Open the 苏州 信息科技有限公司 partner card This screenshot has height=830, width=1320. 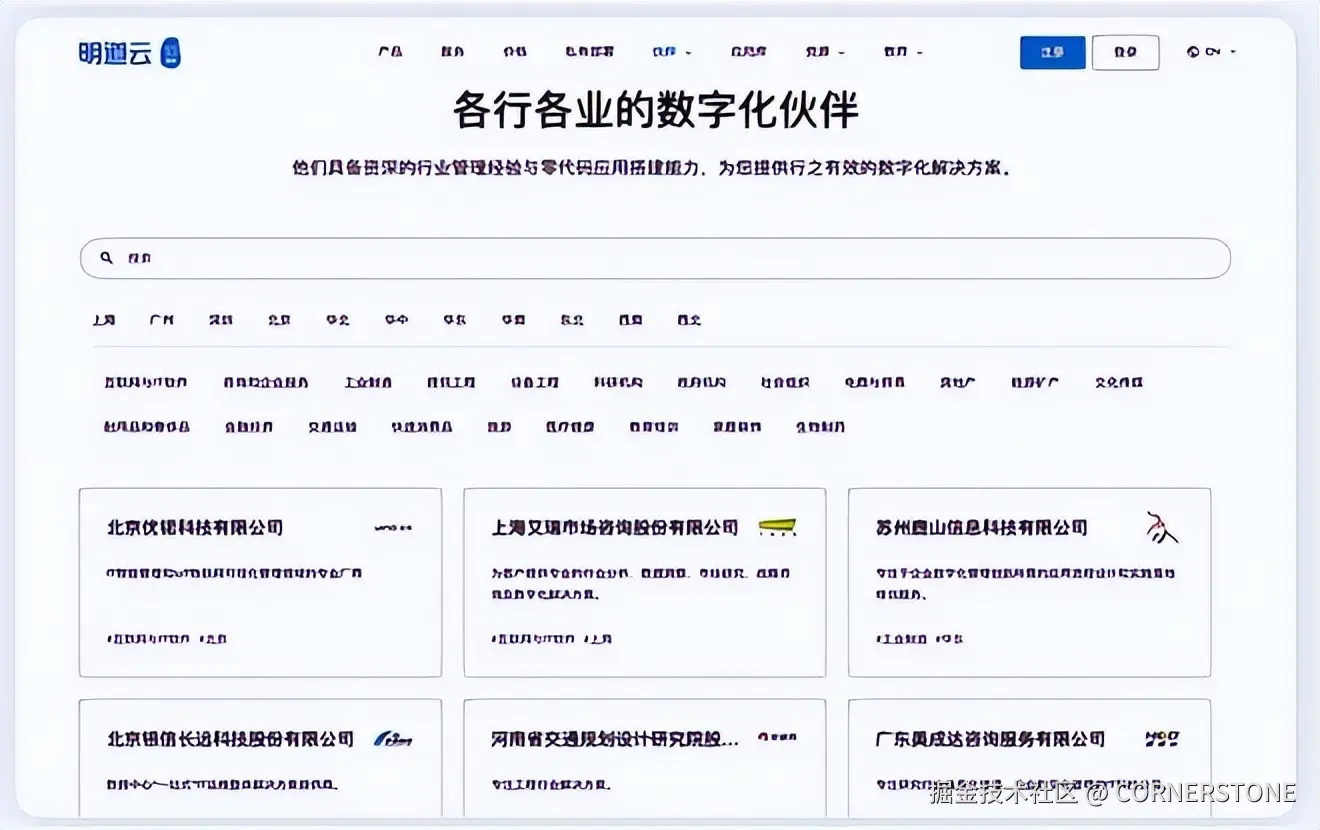coord(1029,582)
